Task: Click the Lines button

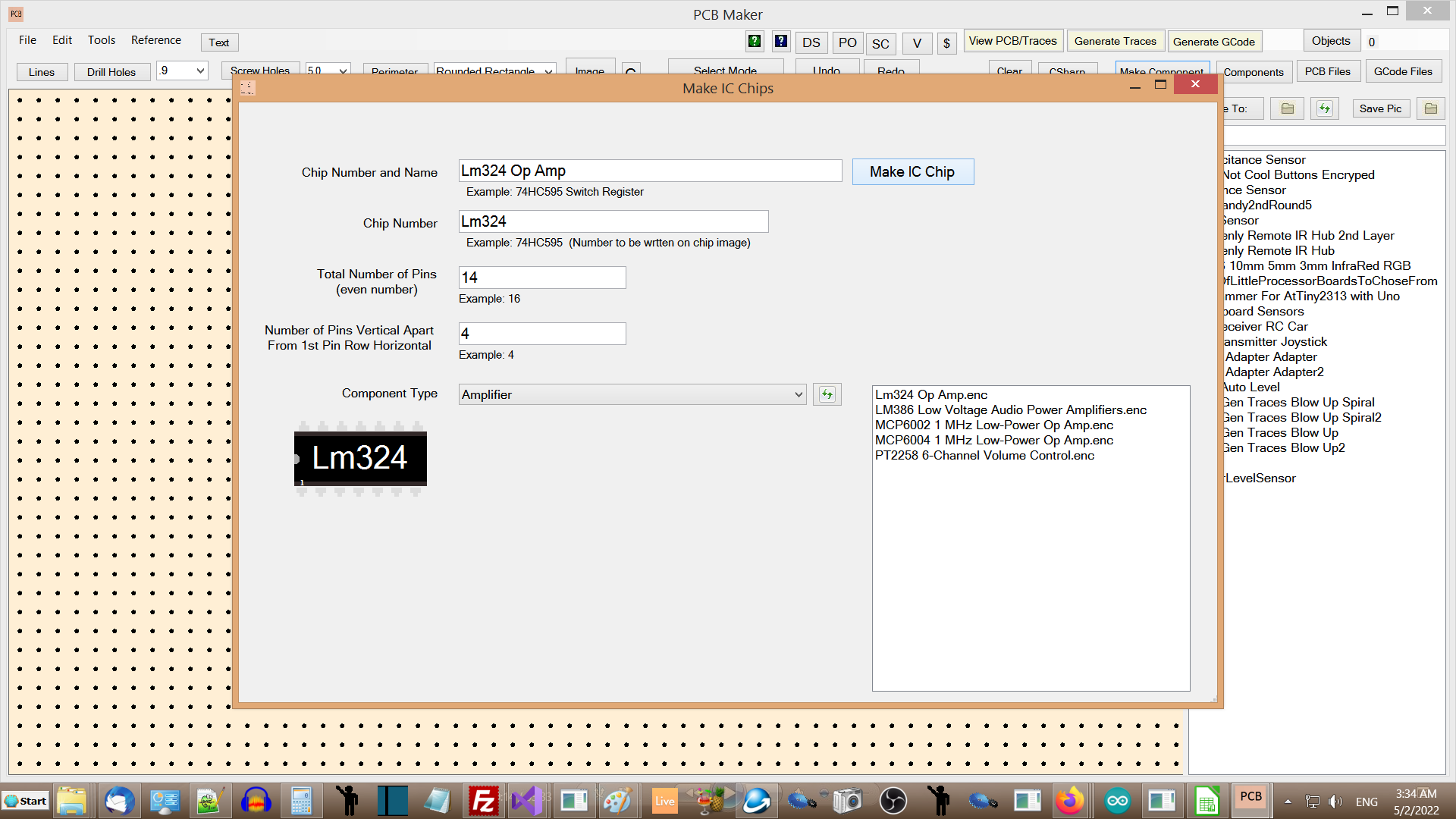Action: click(42, 72)
